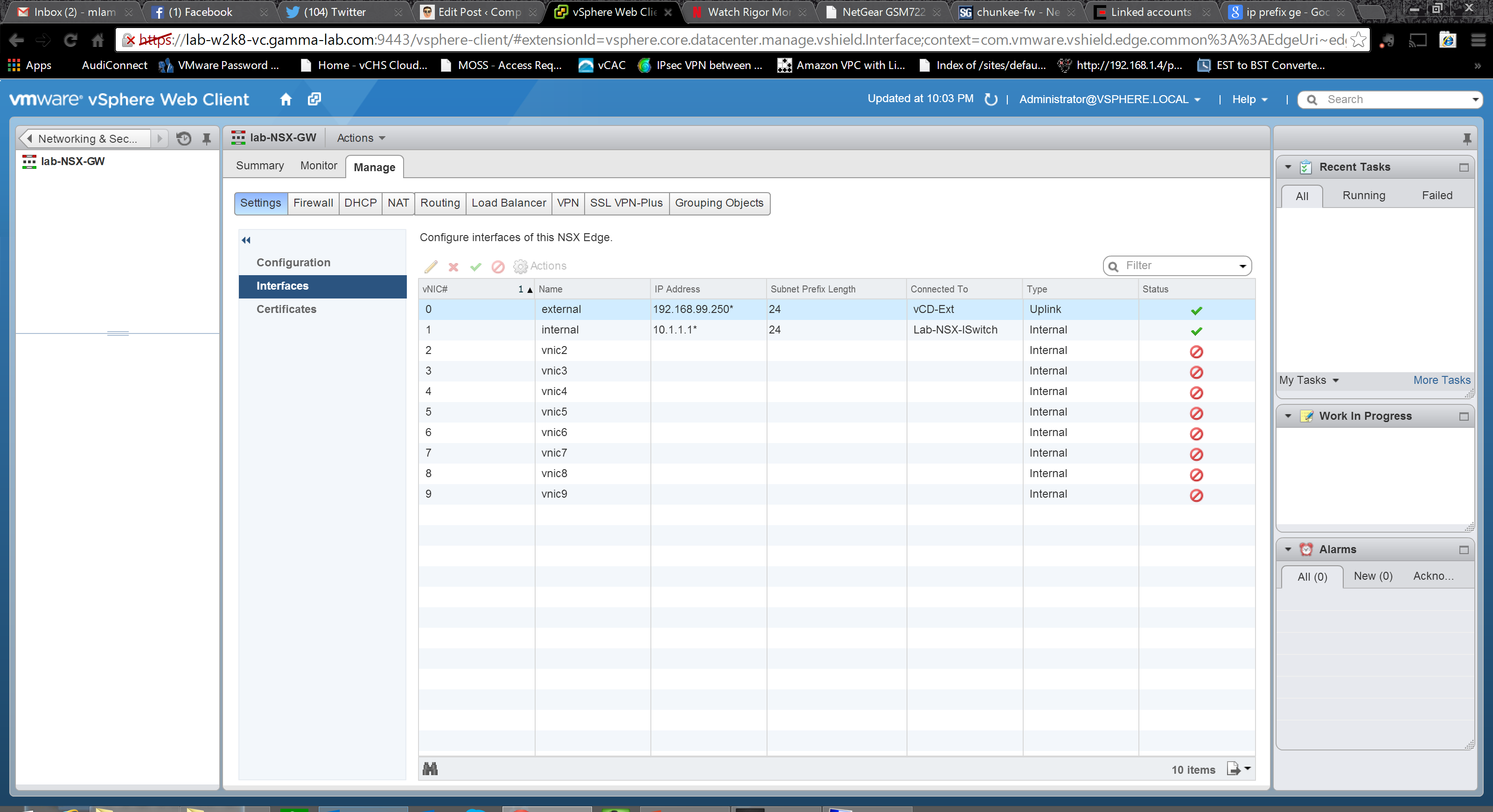Click the red X delete interface icon
The height and width of the screenshot is (812, 1493).
453,266
